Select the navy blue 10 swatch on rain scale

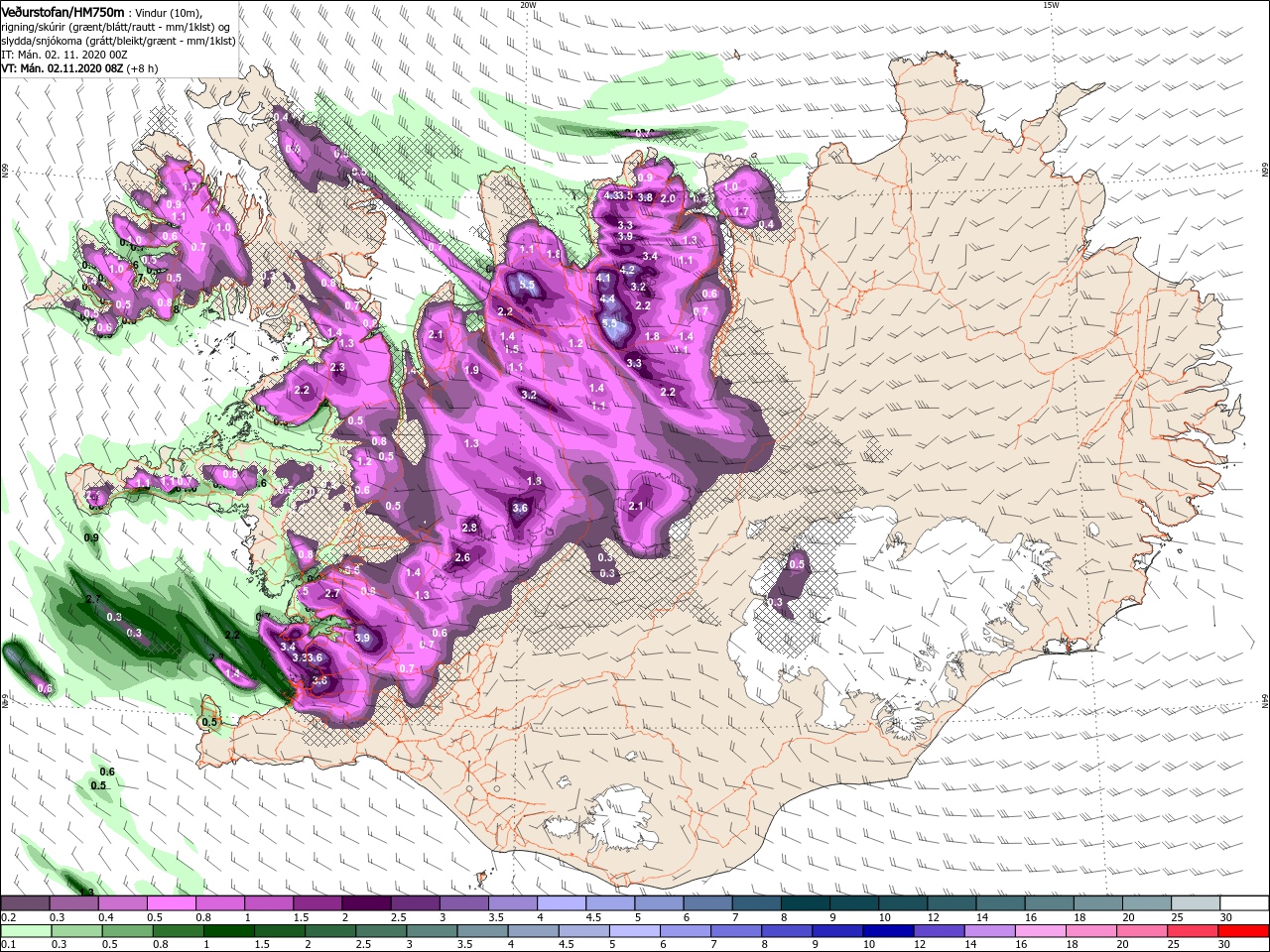point(887,931)
